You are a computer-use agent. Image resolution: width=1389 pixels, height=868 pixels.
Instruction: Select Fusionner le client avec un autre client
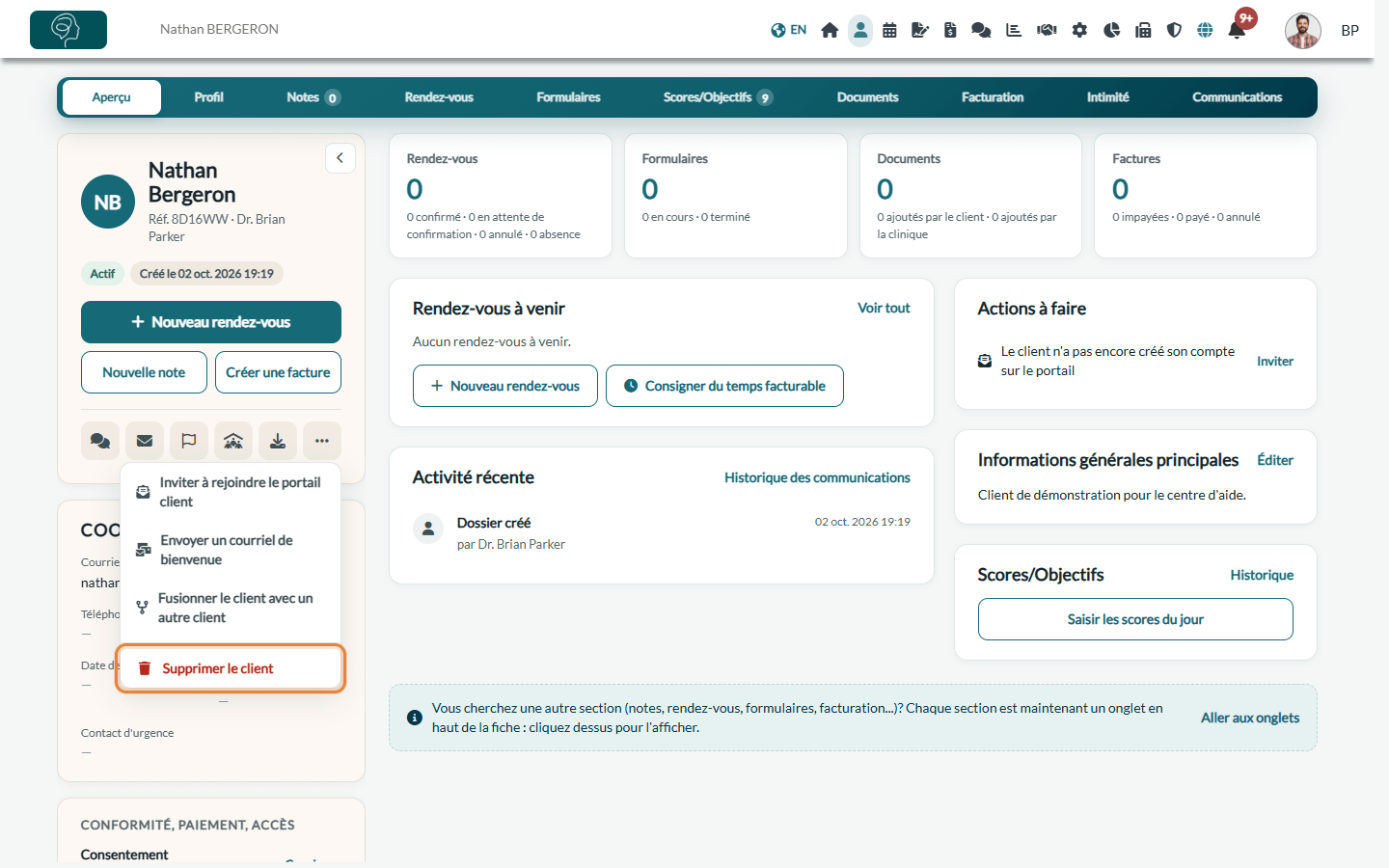(x=231, y=608)
